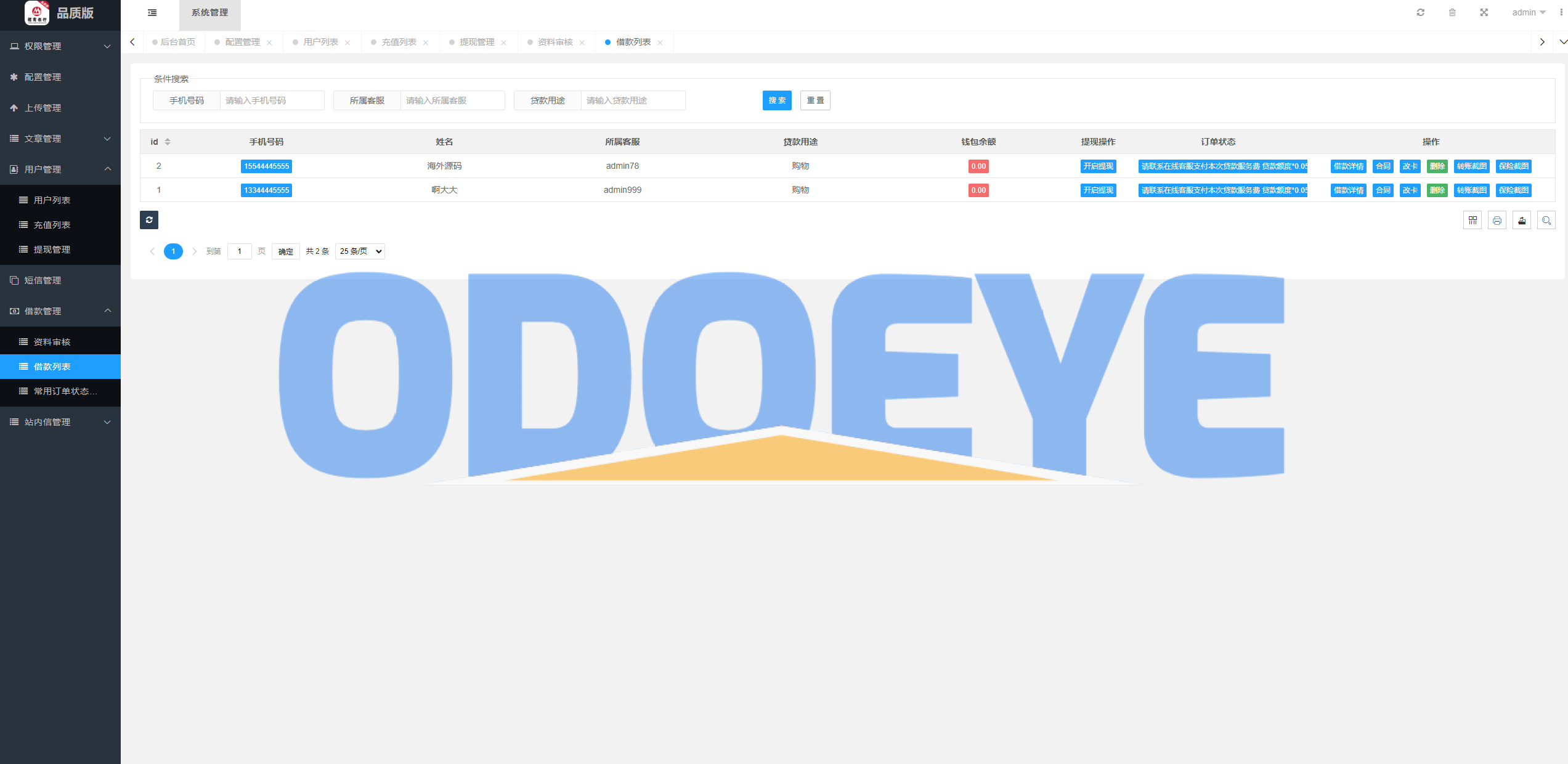This screenshot has height=764, width=1568.
Task: Switch to the 配置管理 tab
Action: (243, 42)
